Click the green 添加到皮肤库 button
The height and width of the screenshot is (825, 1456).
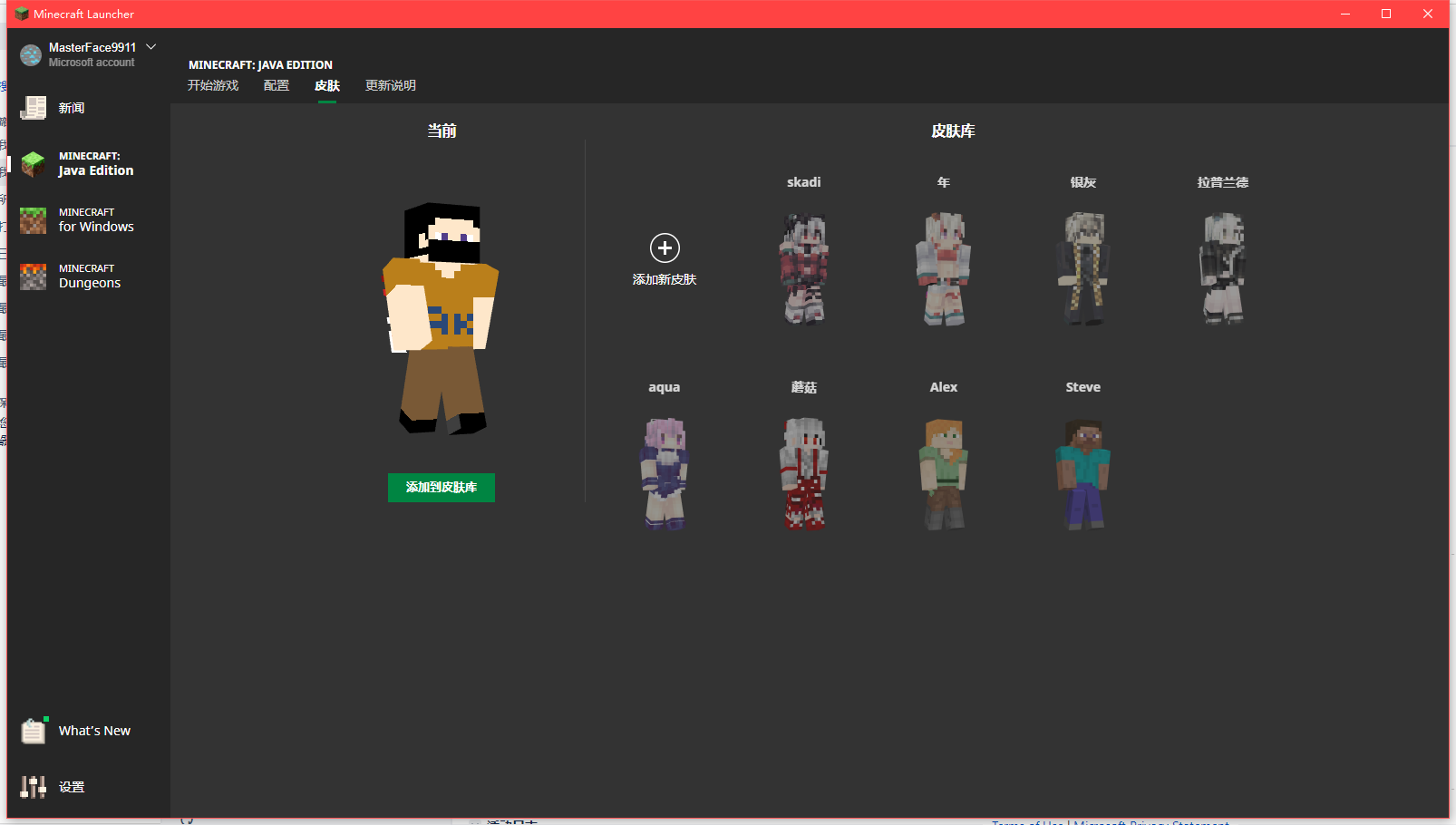[x=442, y=488]
